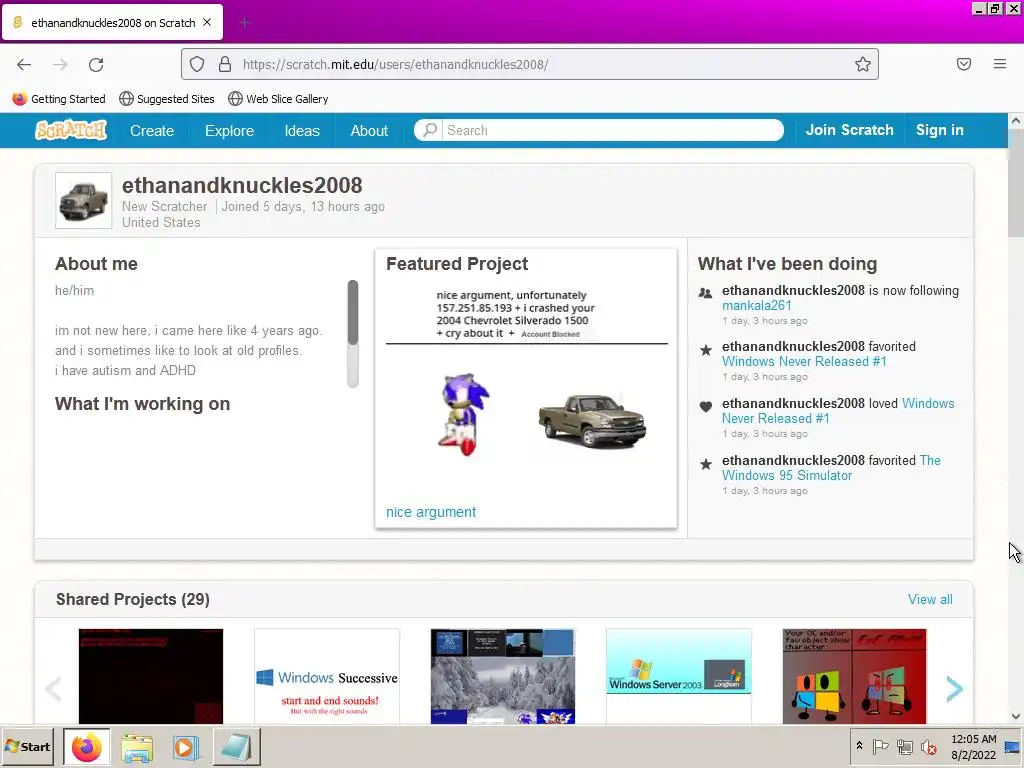Open the nice argument project link

point(430,512)
